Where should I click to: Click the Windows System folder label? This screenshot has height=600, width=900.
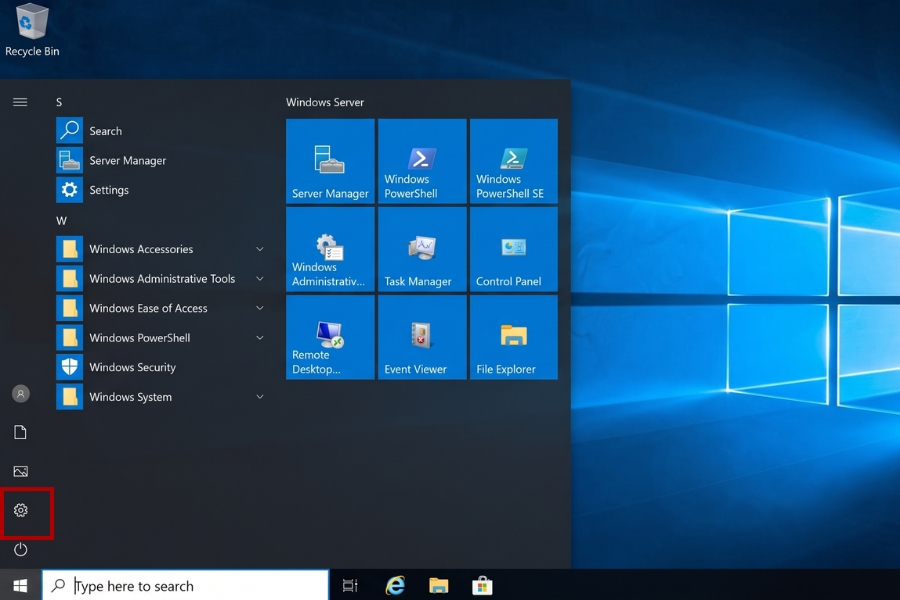[x=130, y=397]
